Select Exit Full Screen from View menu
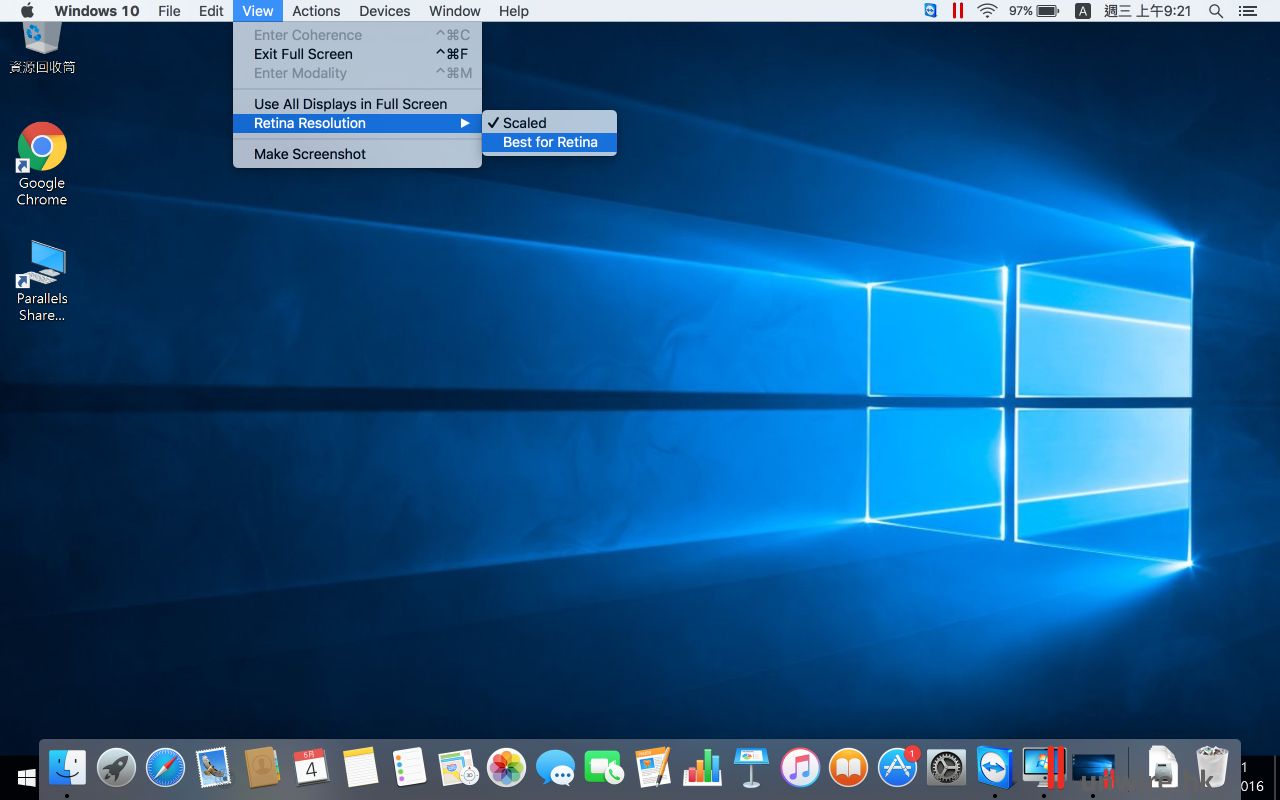Image resolution: width=1280 pixels, height=800 pixels. tap(303, 54)
